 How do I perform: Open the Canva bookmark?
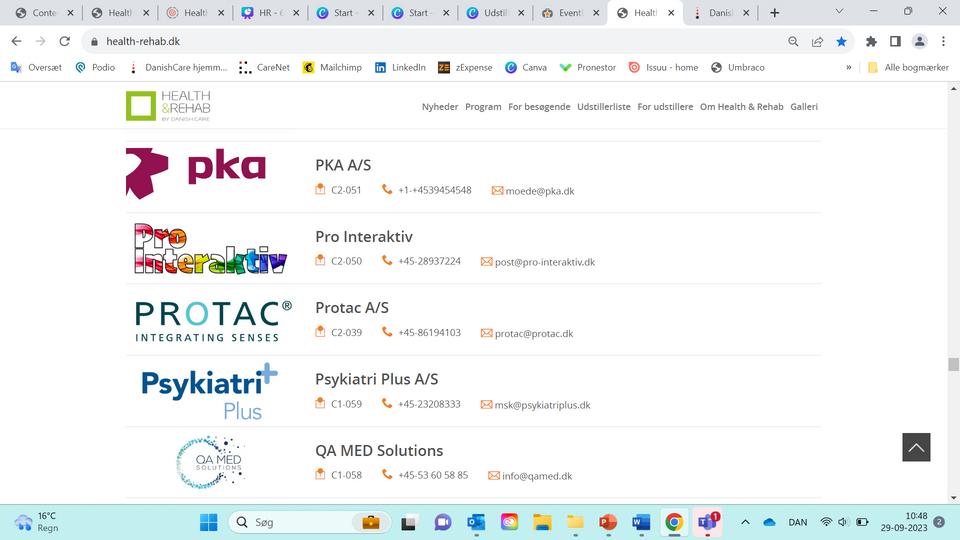coord(526,67)
